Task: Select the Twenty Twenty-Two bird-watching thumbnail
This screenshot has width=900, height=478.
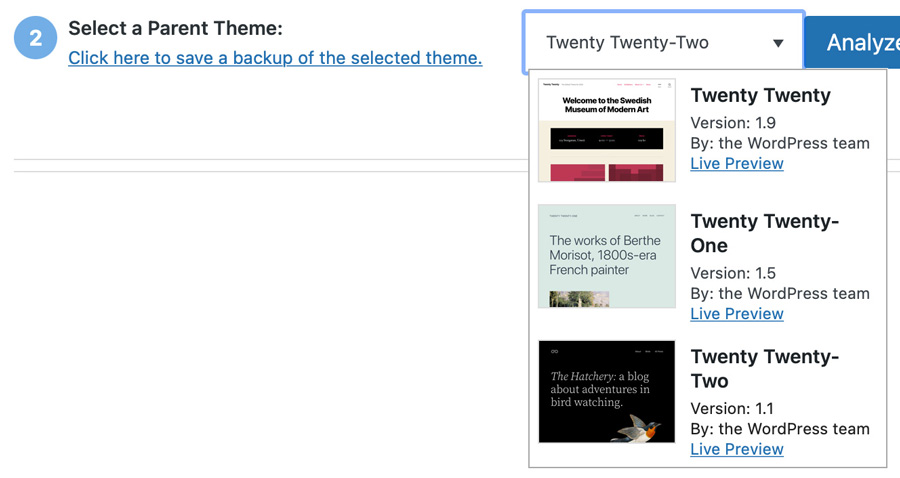Action: [607, 391]
